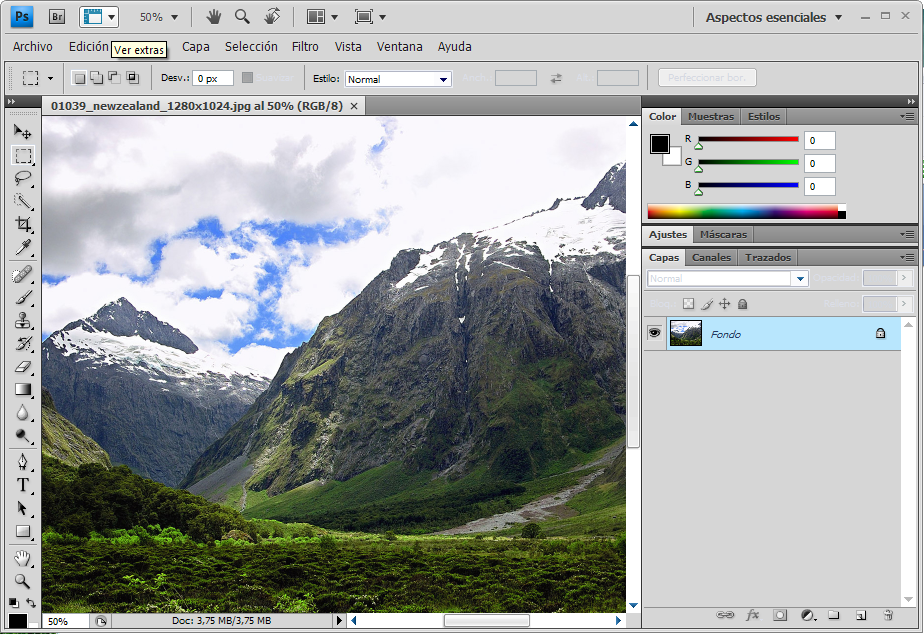Create a new layer from Layers panel
The image size is (924, 634).
click(860, 615)
